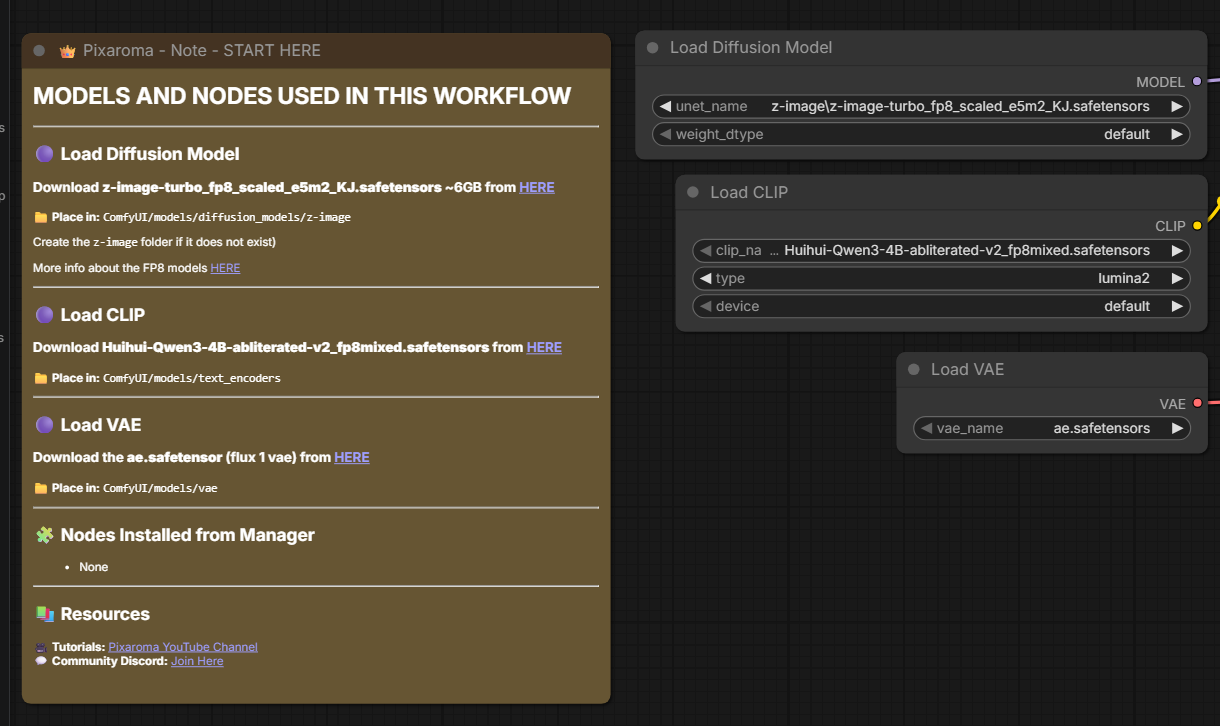Collapse the Load Diffusion Model node via its dot
1220x726 pixels.
pyautogui.click(x=652, y=48)
